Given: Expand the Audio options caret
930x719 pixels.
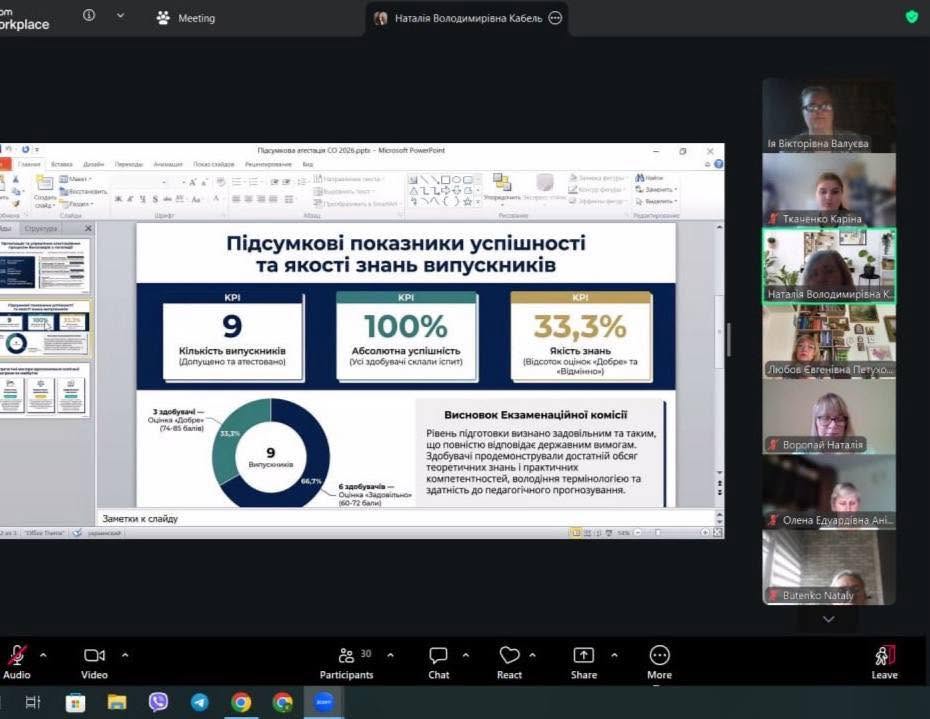Looking at the screenshot, I should (x=43, y=656).
